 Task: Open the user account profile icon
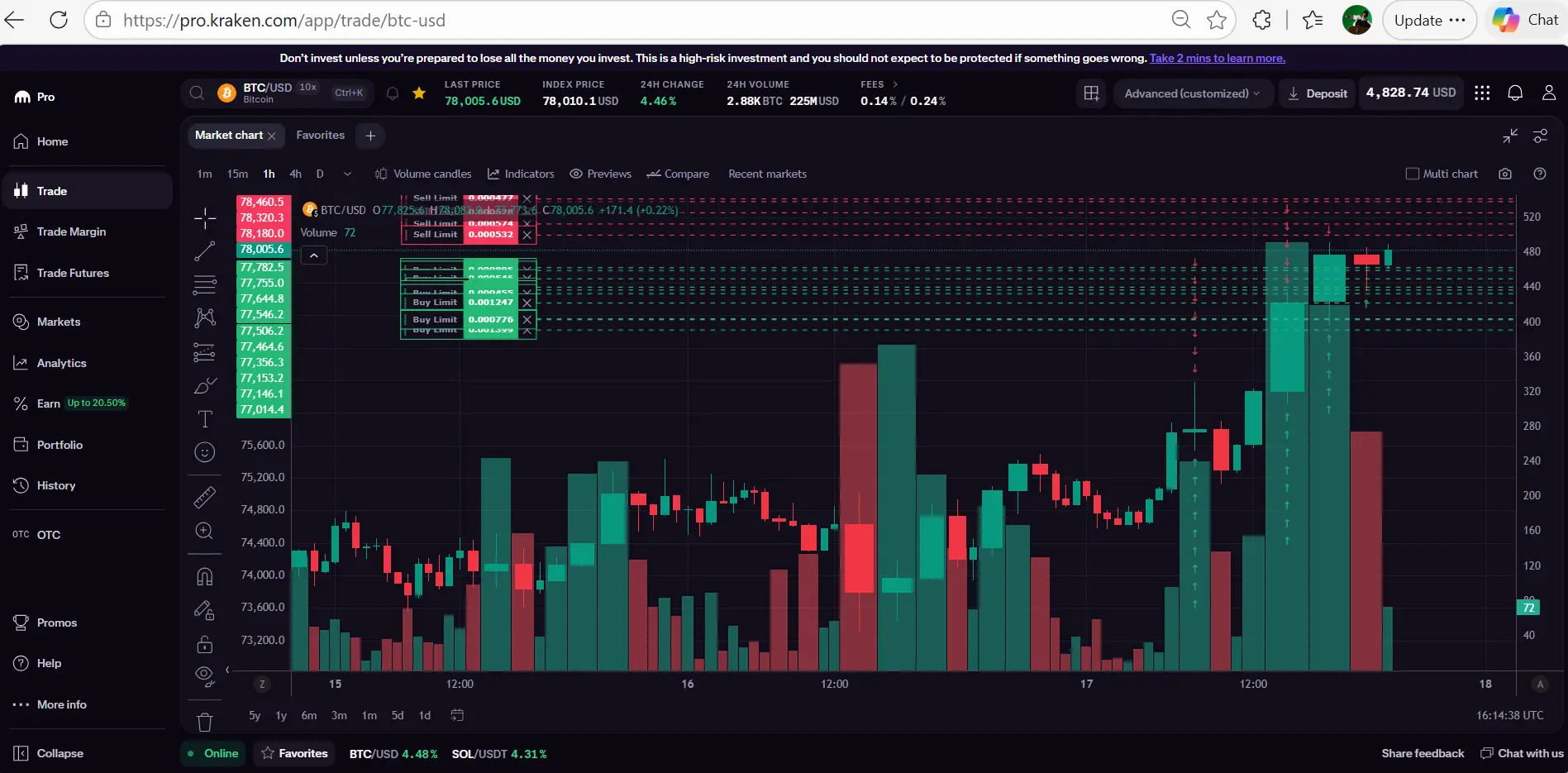(x=1549, y=93)
